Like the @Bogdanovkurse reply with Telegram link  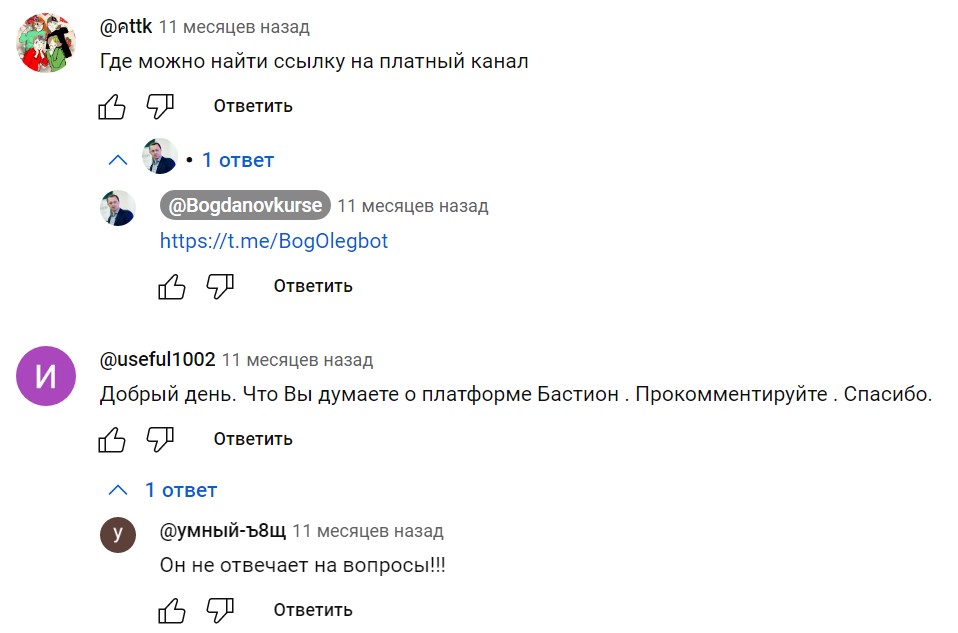[172, 287]
